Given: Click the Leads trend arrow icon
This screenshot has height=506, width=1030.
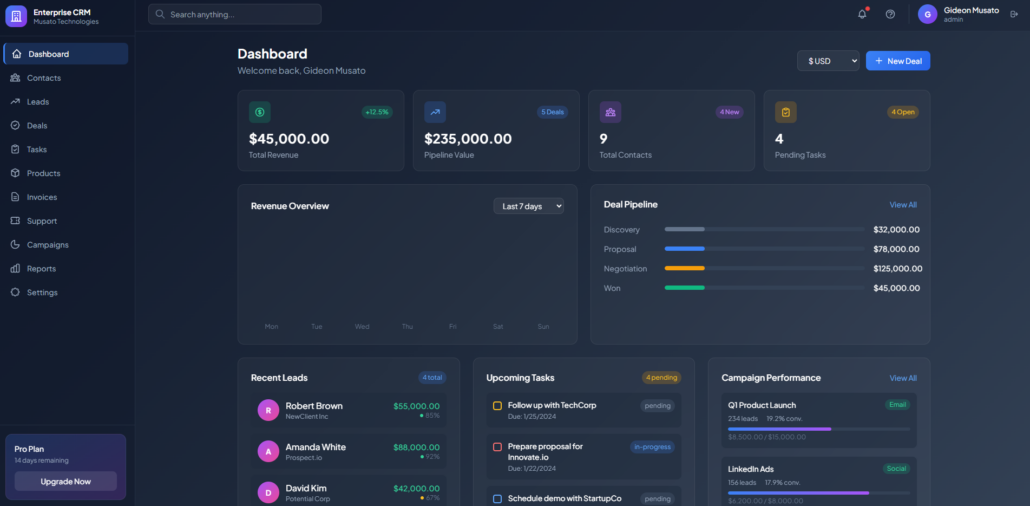Looking at the screenshot, I should coord(15,102).
